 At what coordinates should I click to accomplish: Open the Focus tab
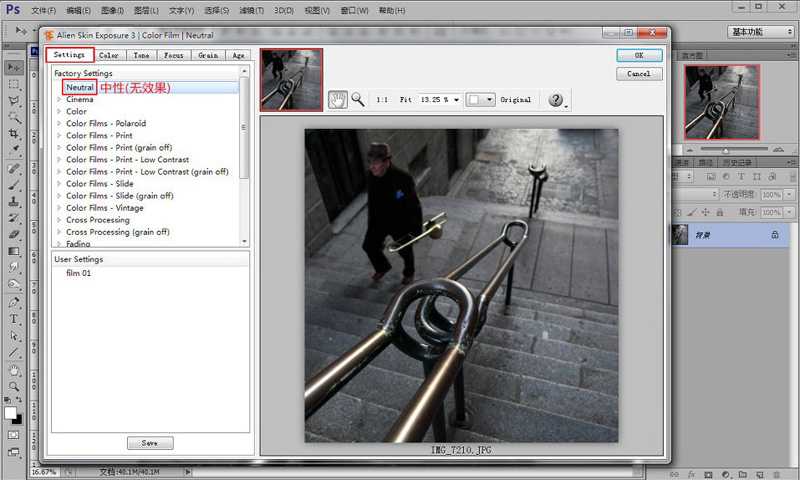click(x=173, y=55)
